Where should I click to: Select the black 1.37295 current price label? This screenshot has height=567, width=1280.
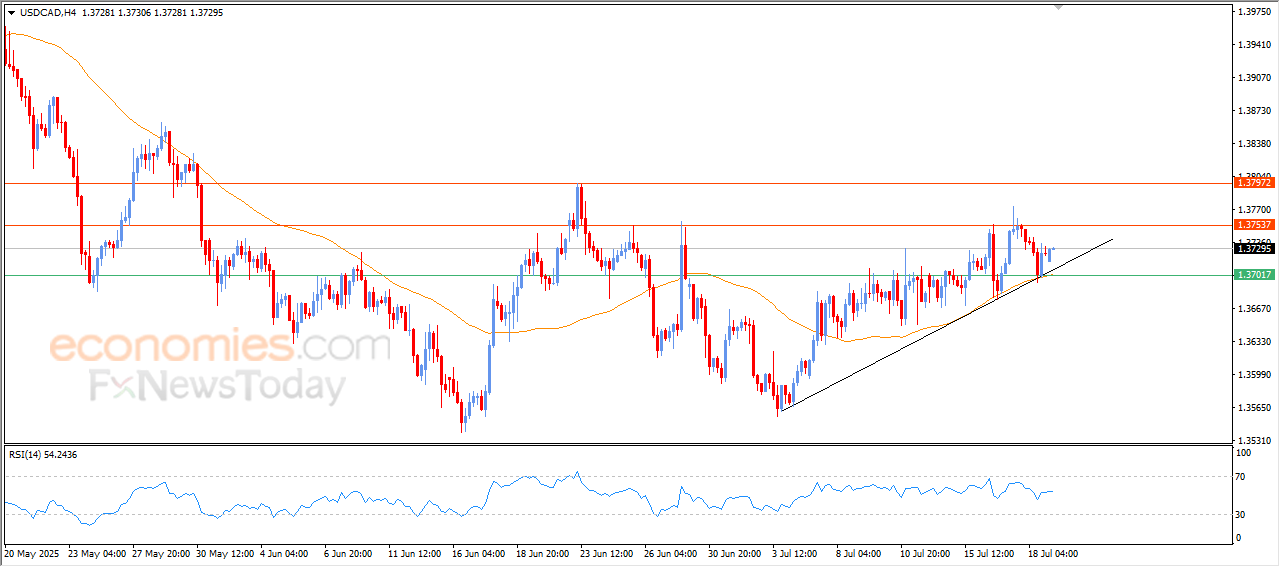click(1253, 248)
